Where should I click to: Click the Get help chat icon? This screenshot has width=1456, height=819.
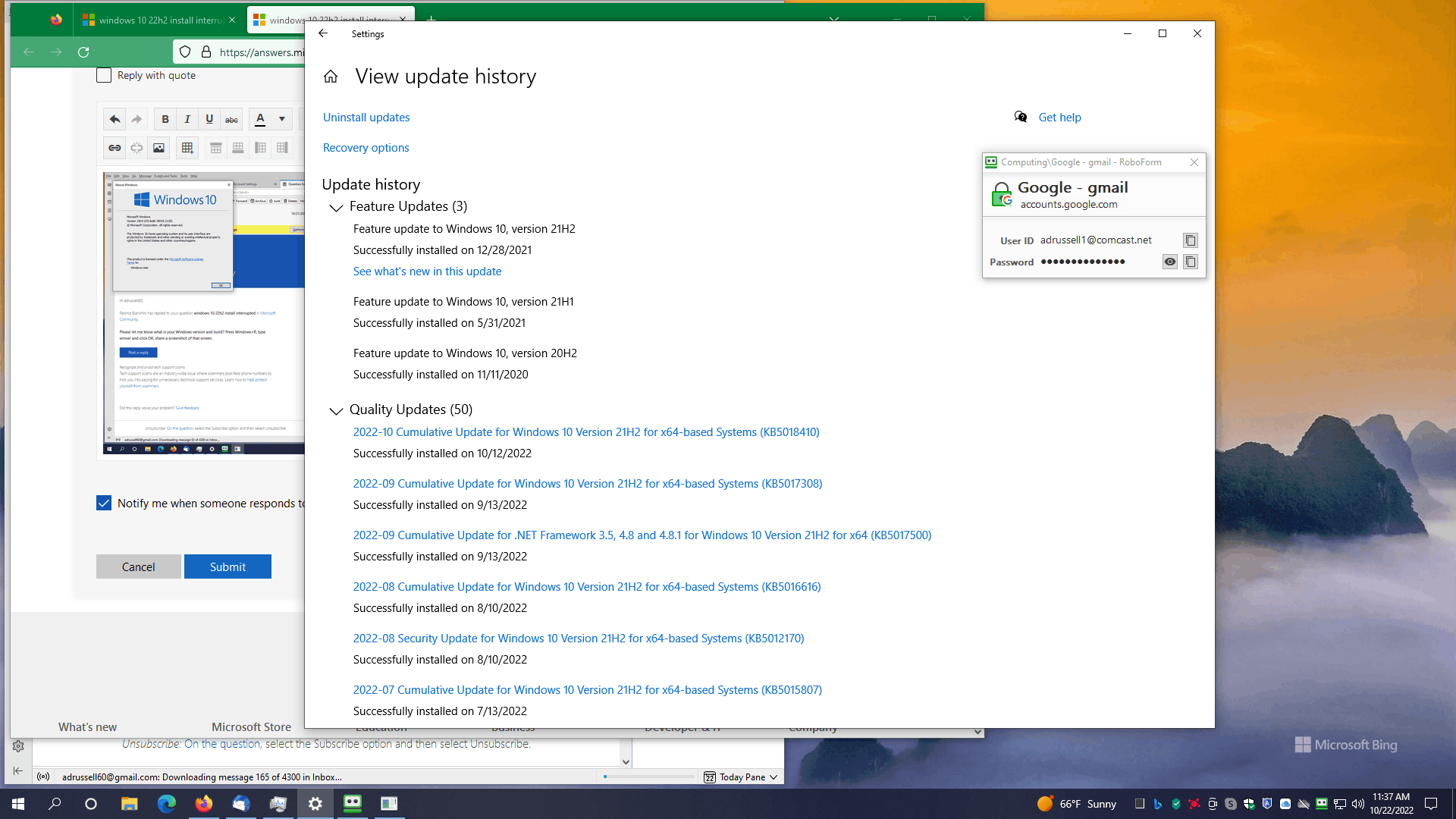tap(1021, 117)
